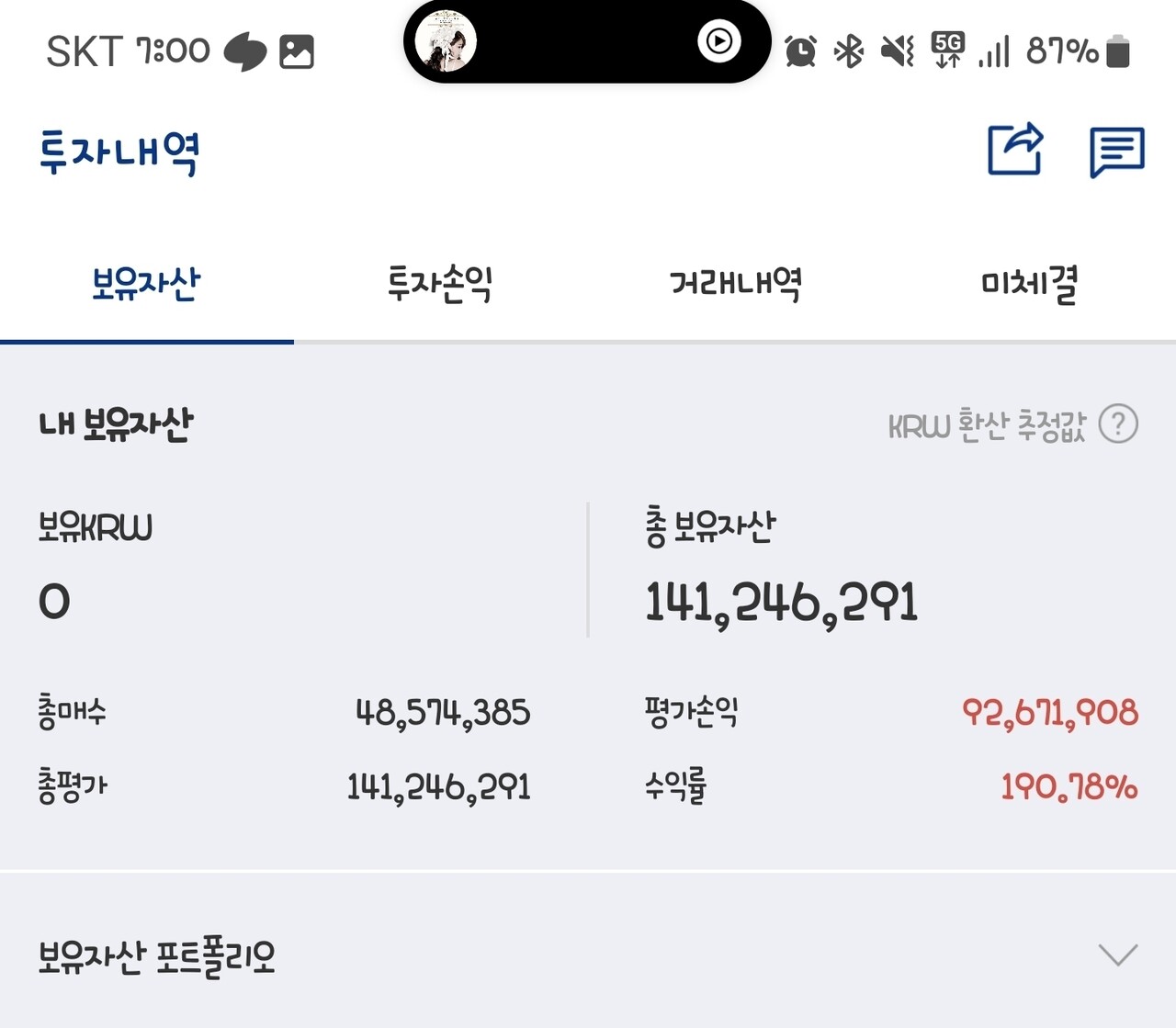
Task: Tap the 5G network icon in status bar
Action: tap(948, 52)
